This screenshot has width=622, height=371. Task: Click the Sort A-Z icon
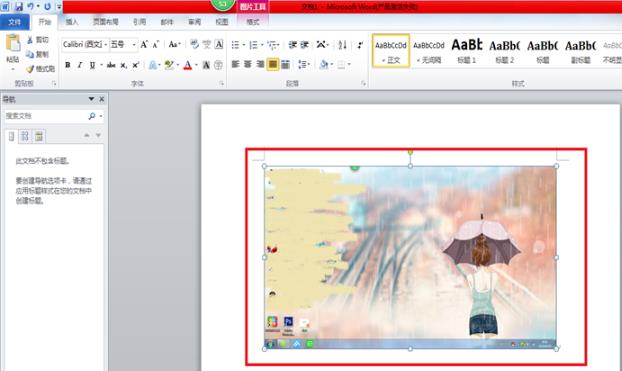(342, 45)
